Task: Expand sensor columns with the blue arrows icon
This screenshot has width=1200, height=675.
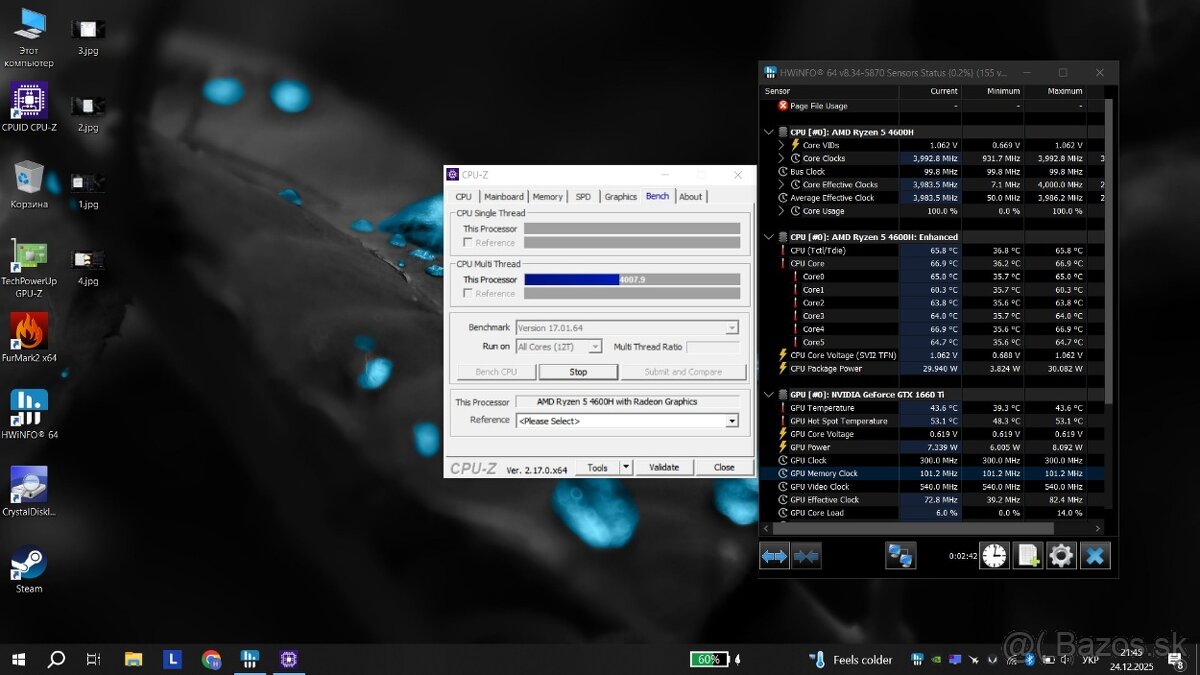Action: [774, 555]
